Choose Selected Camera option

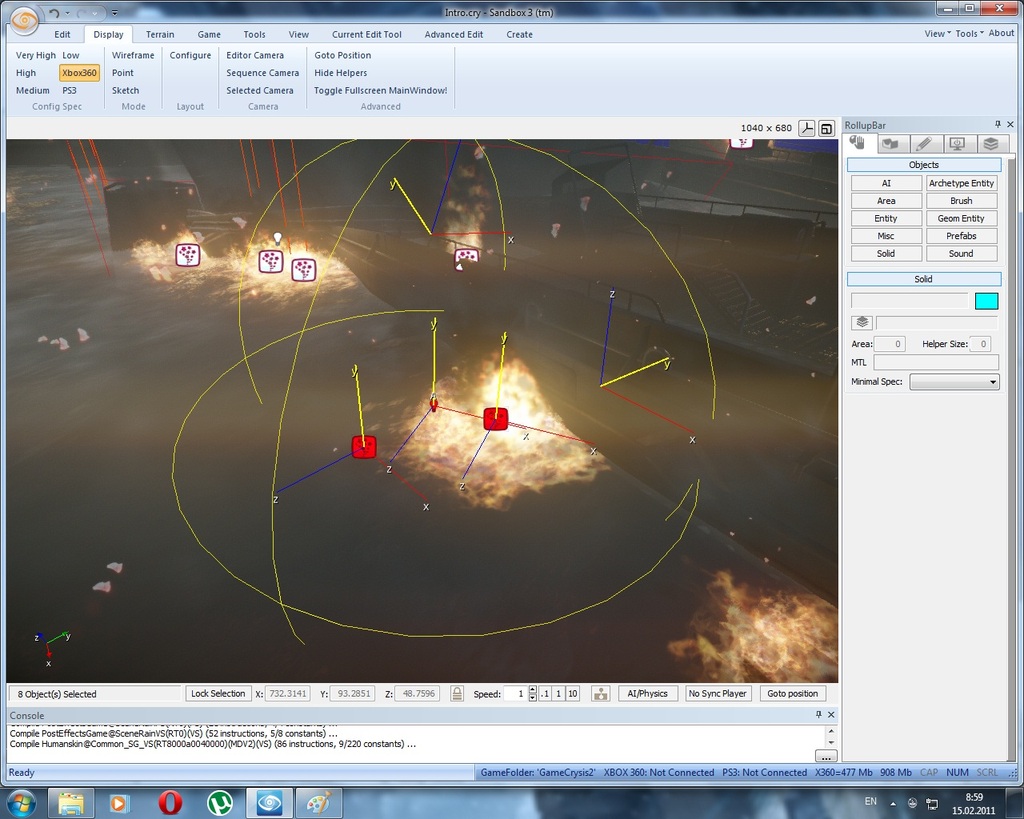tap(260, 91)
